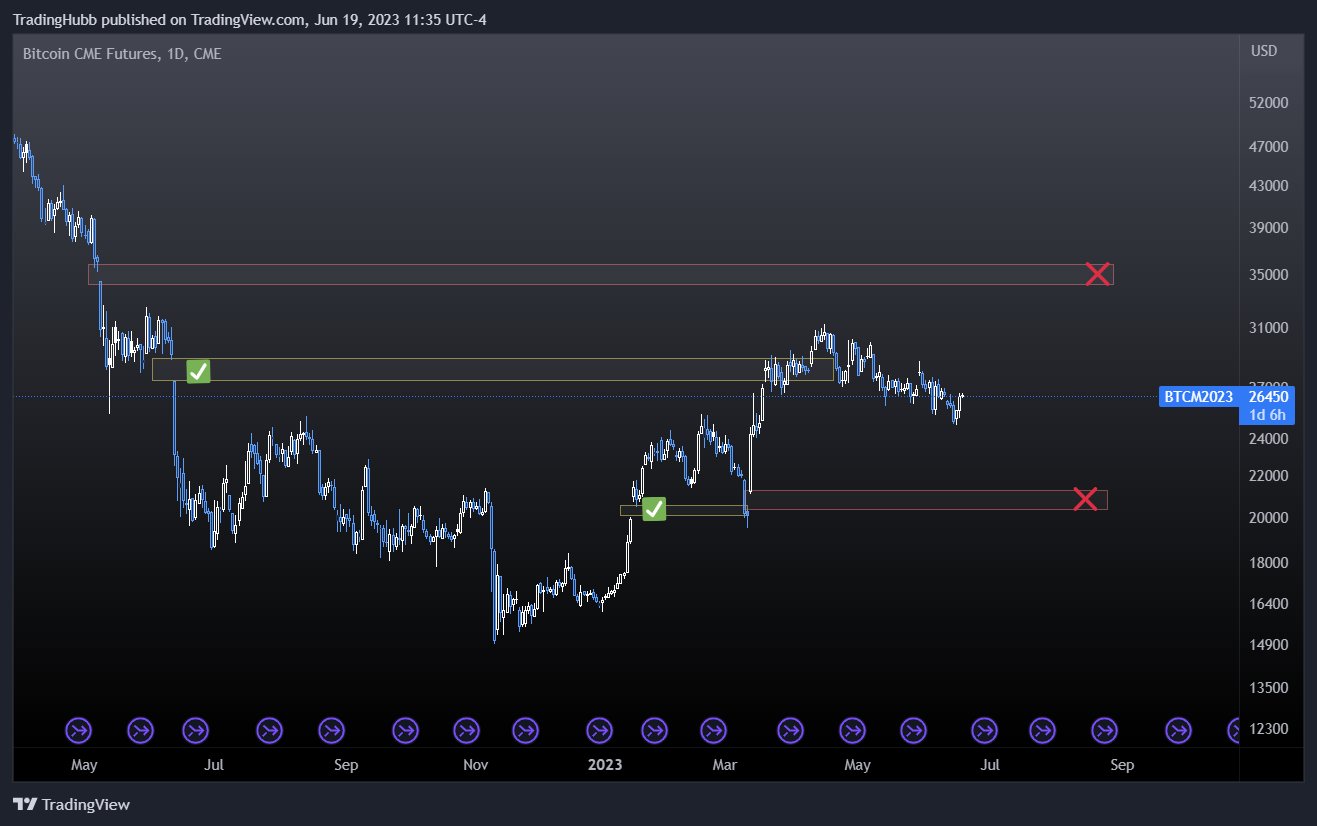Click the USD currency label
Viewport: 1317px width, 826px height.
pos(1263,51)
